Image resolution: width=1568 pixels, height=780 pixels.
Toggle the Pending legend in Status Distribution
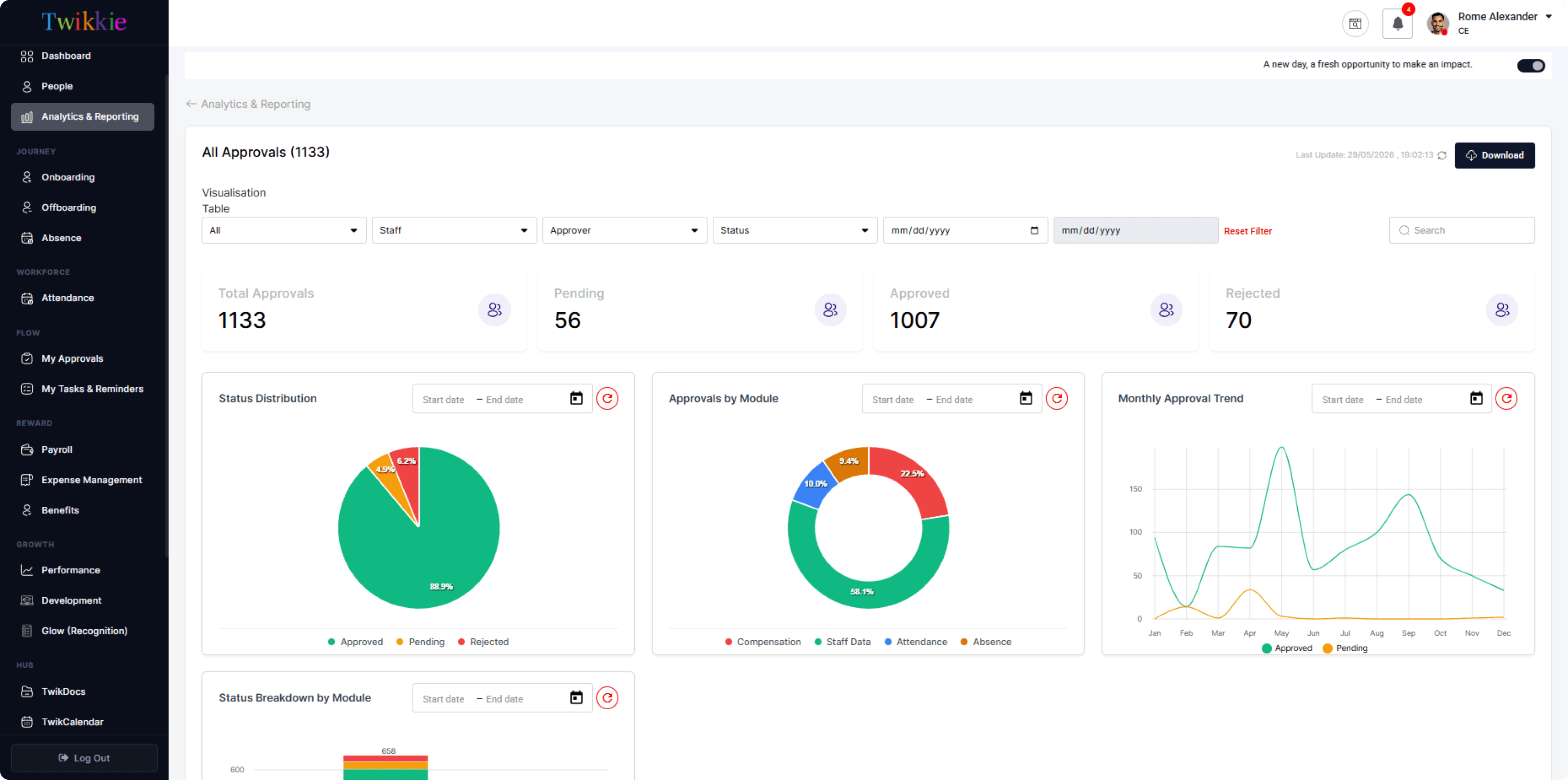pos(420,642)
